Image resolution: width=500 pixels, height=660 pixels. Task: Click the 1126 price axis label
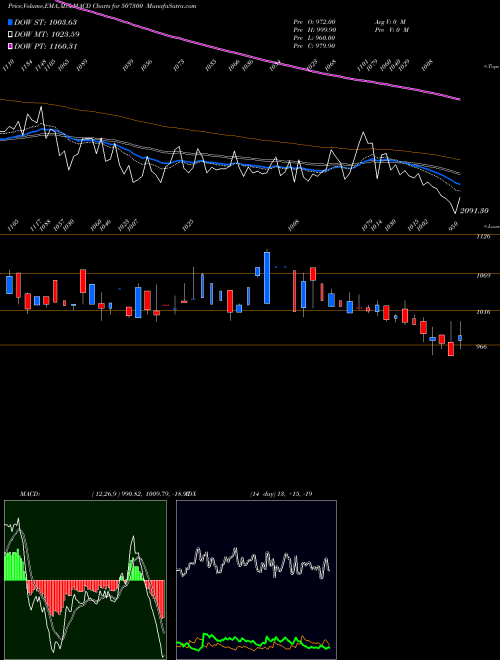484,237
